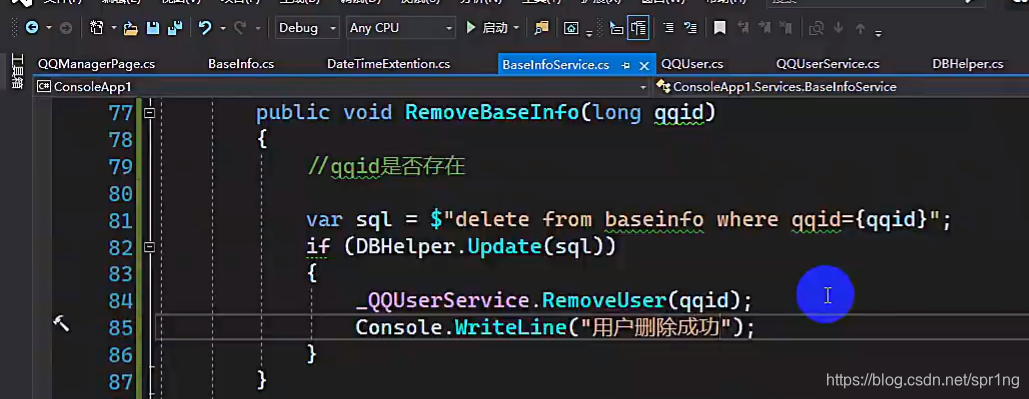Open the 工具箱 toolbox side panel
The height and width of the screenshot is (399, 1029).
point(18,72)
